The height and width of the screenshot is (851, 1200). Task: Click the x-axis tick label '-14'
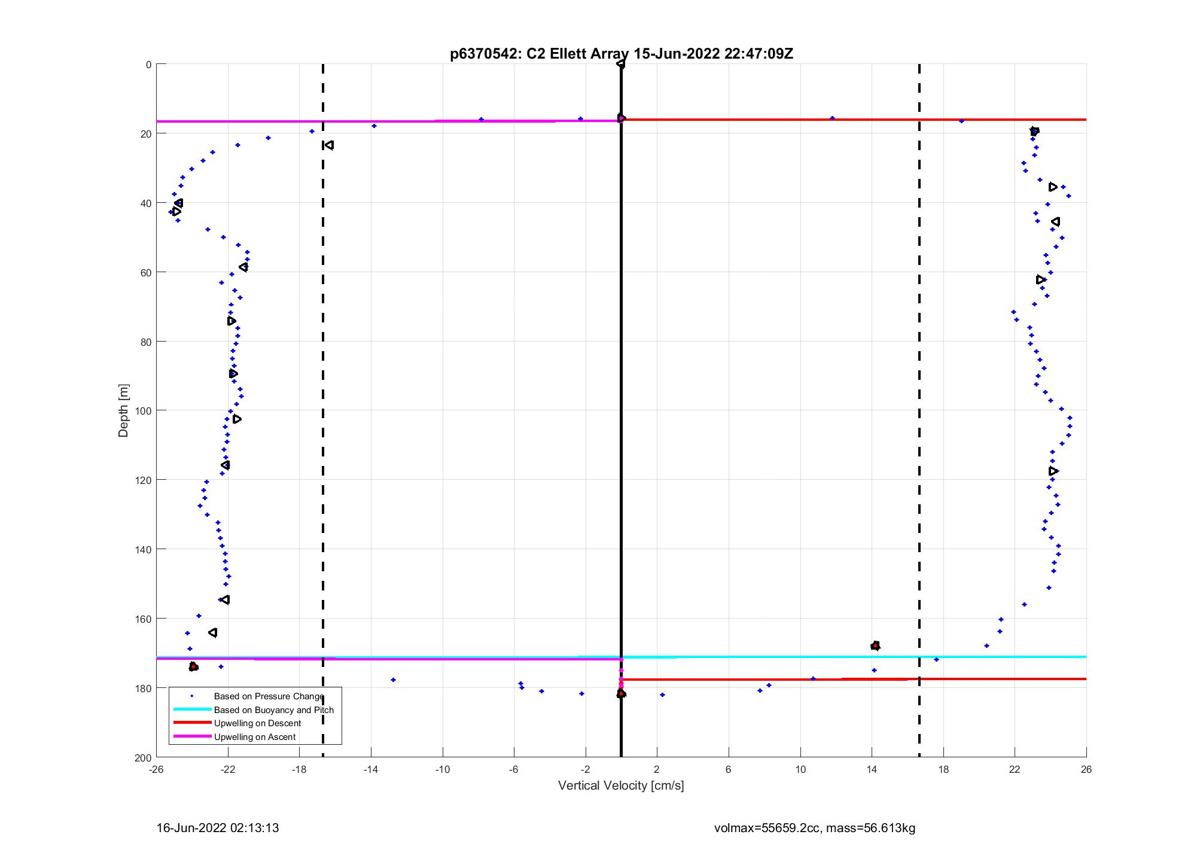click(x=371, y=769)
